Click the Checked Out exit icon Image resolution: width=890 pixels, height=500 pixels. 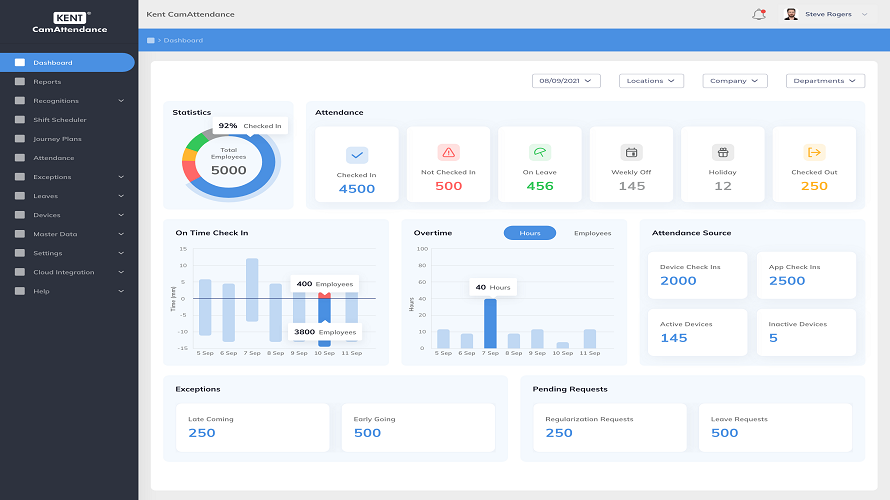point(814,152)
